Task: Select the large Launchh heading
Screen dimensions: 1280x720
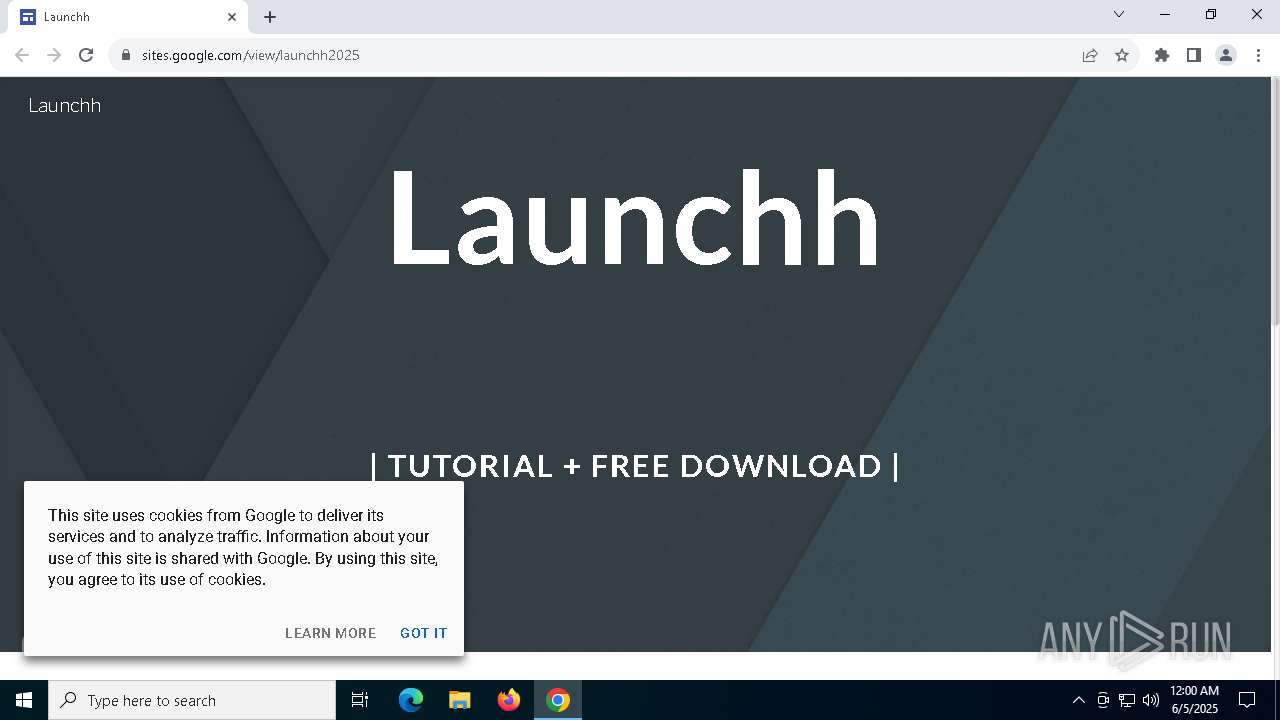Action: coord(634,220)
